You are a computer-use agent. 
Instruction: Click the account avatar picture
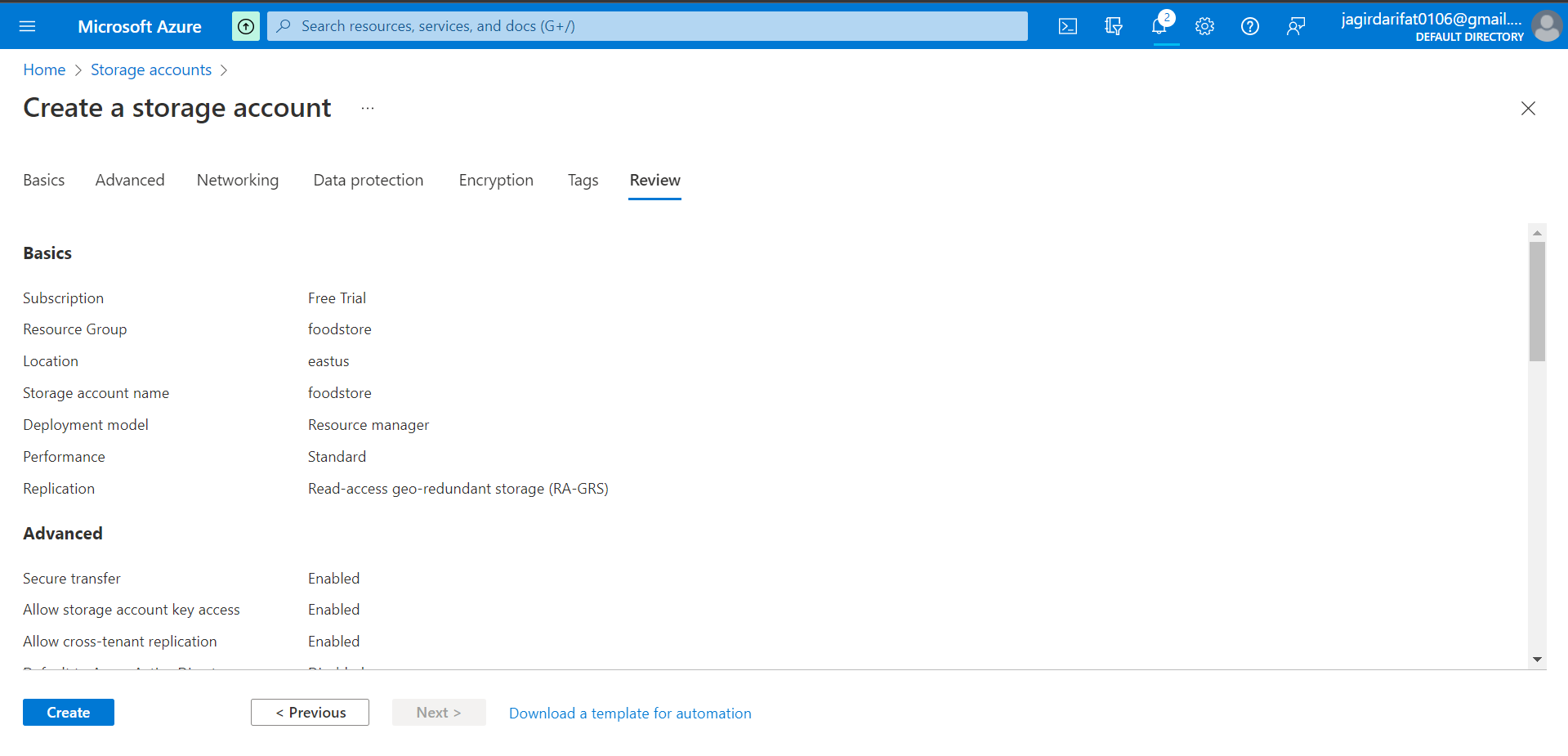pyautogui.click(x=1547, y=25)
